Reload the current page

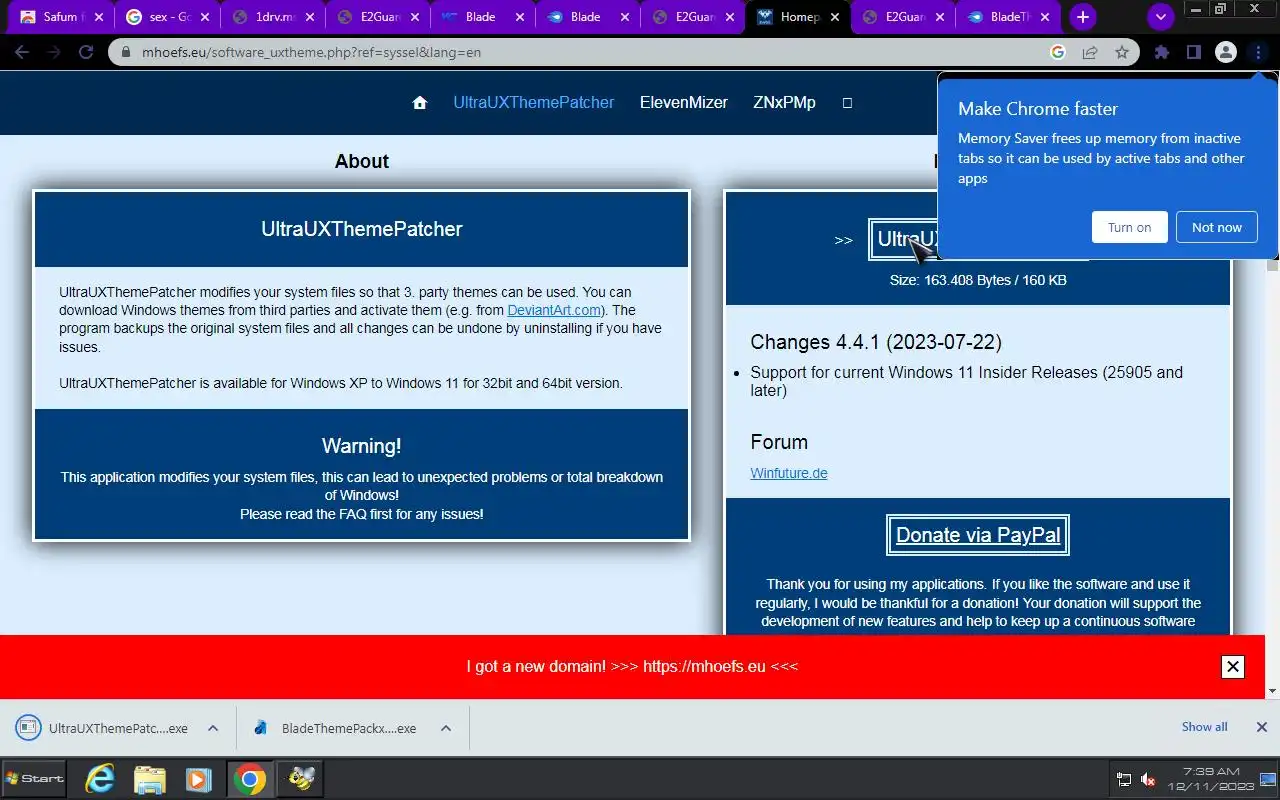click(86, 52)
